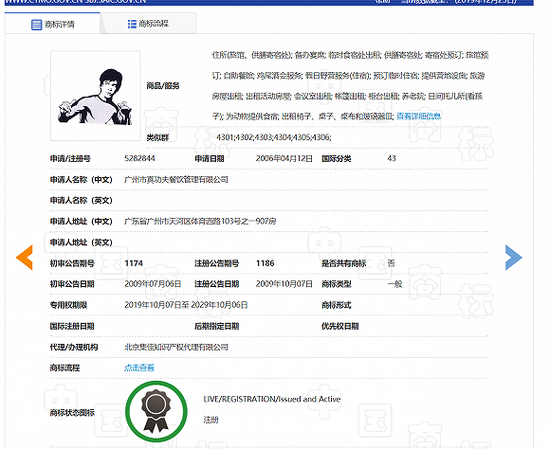Screen dimensions: 550x449
Task: Select LIVE/REGISTRATION/Issued and Active status text
Action: [272, 399]
